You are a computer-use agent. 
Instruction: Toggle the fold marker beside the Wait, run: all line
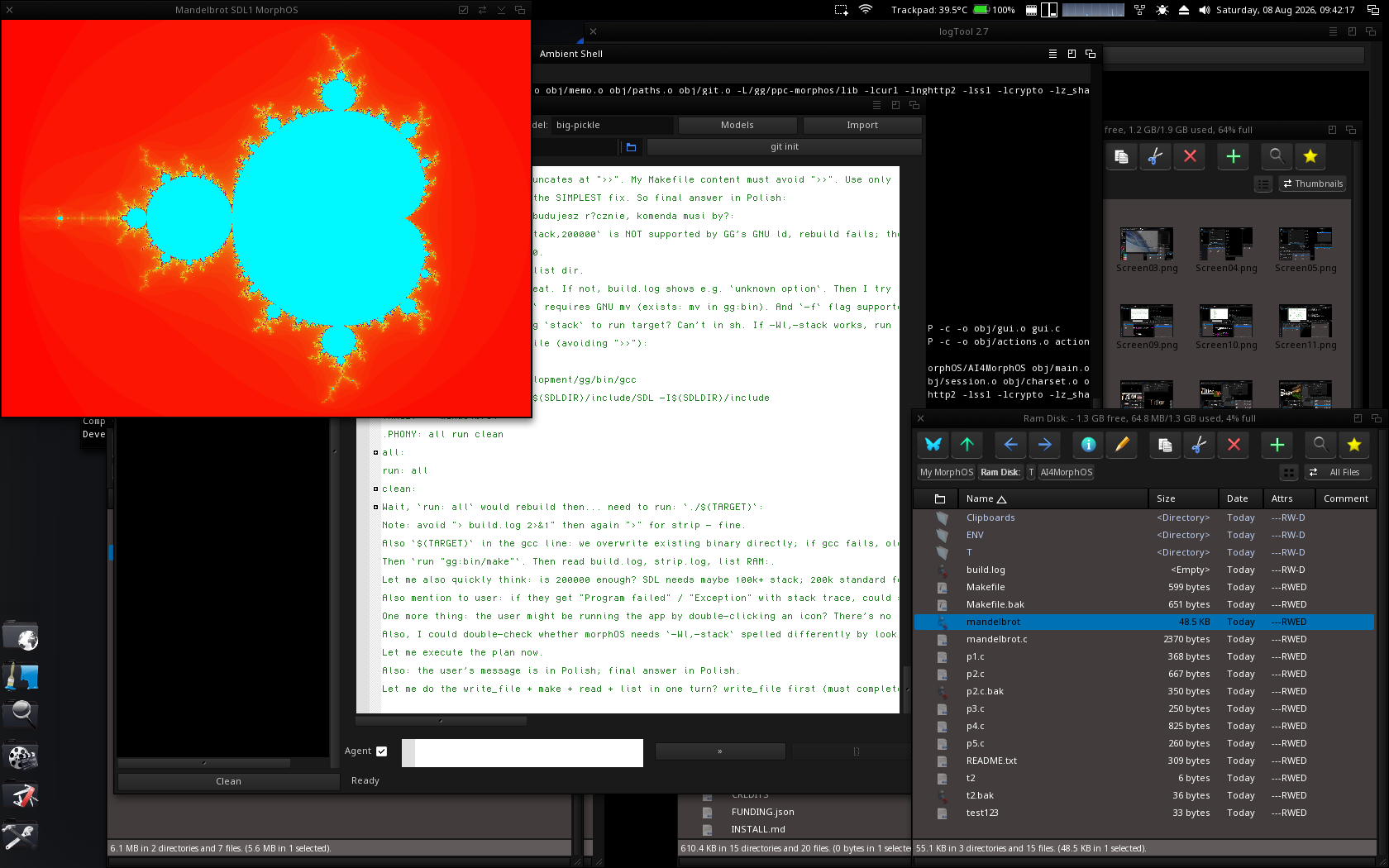click(375, 507)
